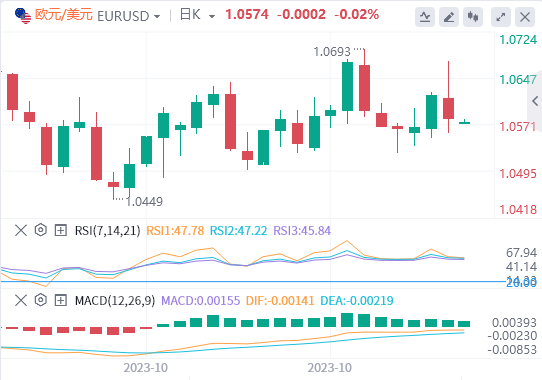Click the RSI3:45.84 value
Screen dimensions: 542x380
coord(302,231)
